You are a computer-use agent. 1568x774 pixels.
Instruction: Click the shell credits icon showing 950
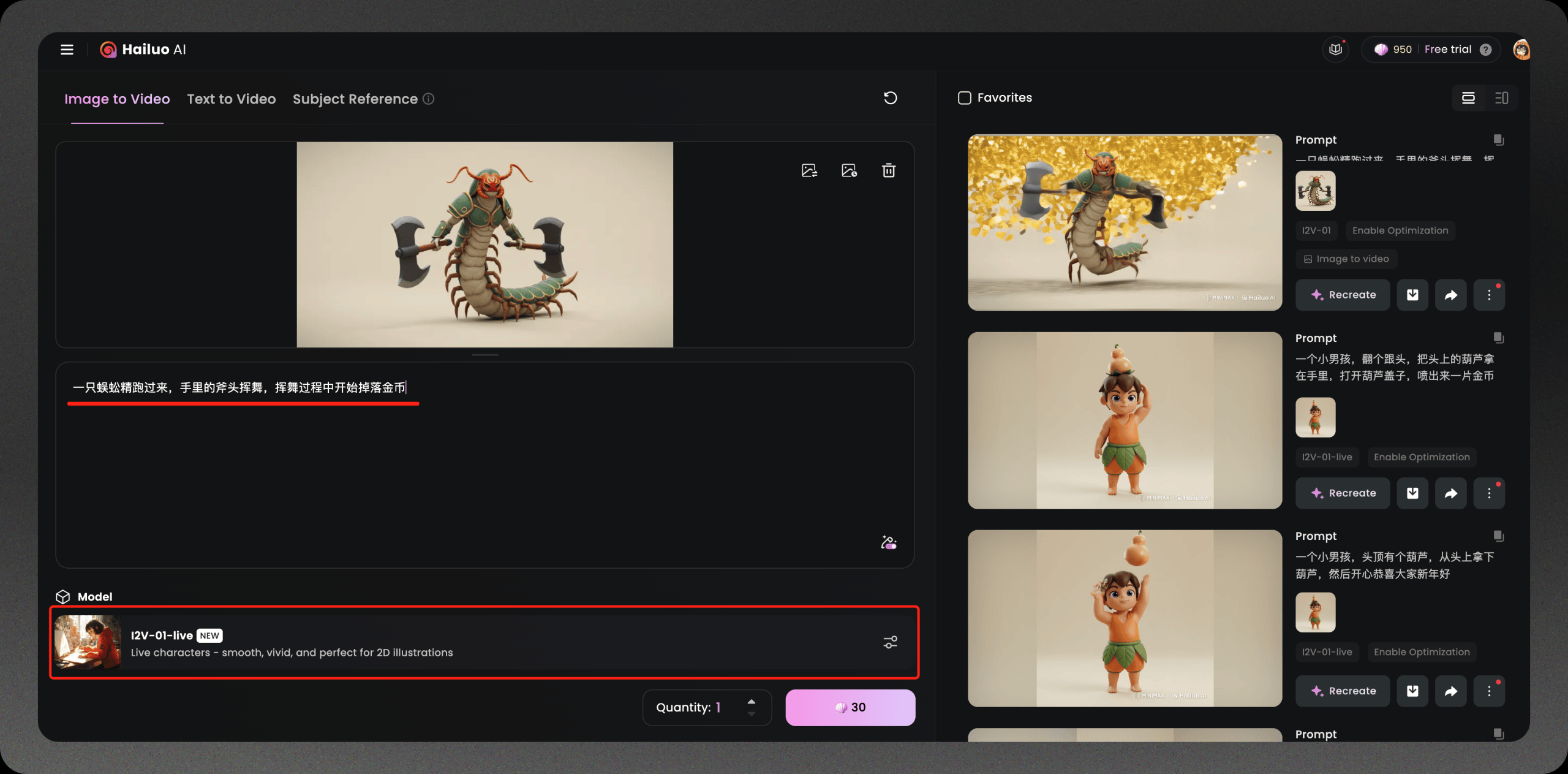point(1381,50)
